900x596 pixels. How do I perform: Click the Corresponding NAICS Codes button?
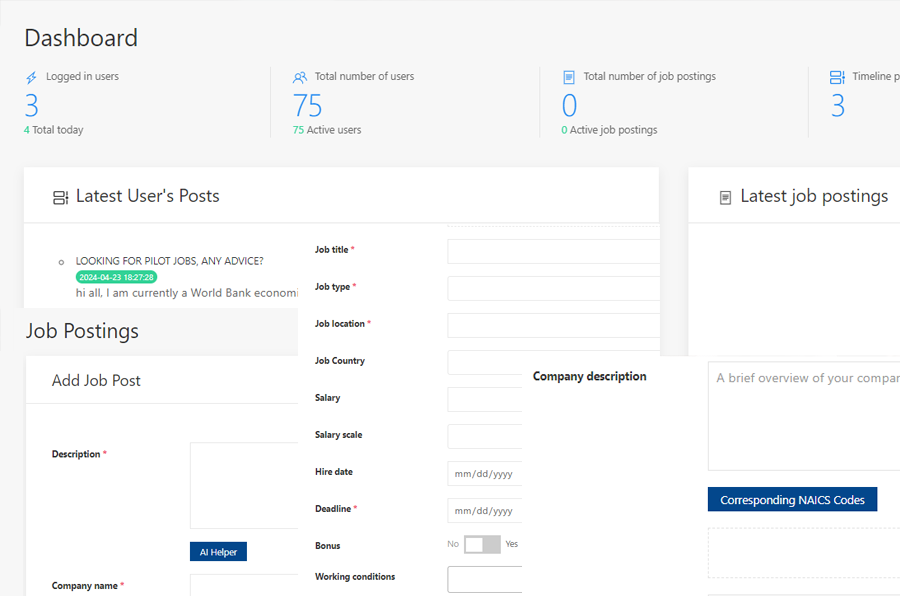[792, 500]
